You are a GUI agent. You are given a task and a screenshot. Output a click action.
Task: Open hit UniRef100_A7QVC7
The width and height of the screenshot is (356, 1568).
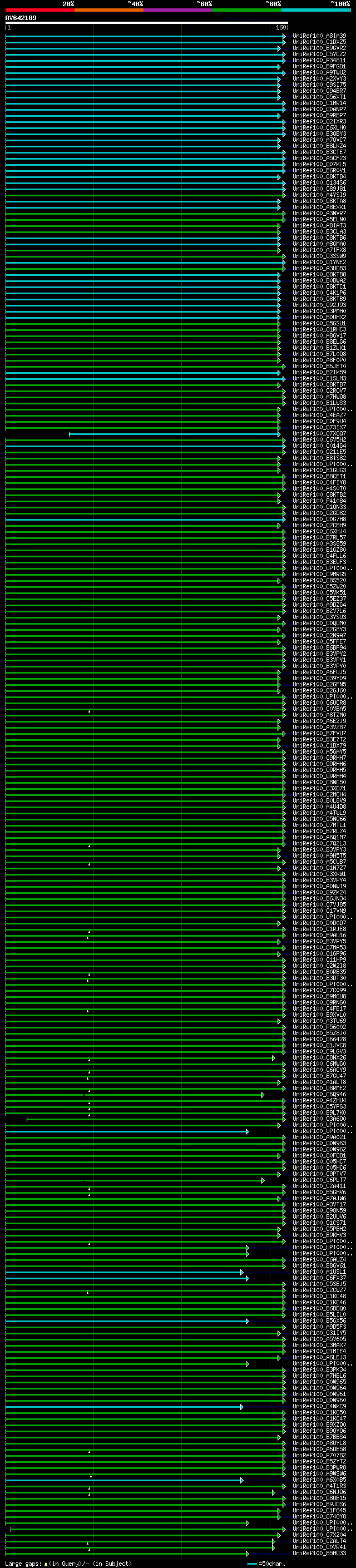pyautogui.click(x=319, y=140)
